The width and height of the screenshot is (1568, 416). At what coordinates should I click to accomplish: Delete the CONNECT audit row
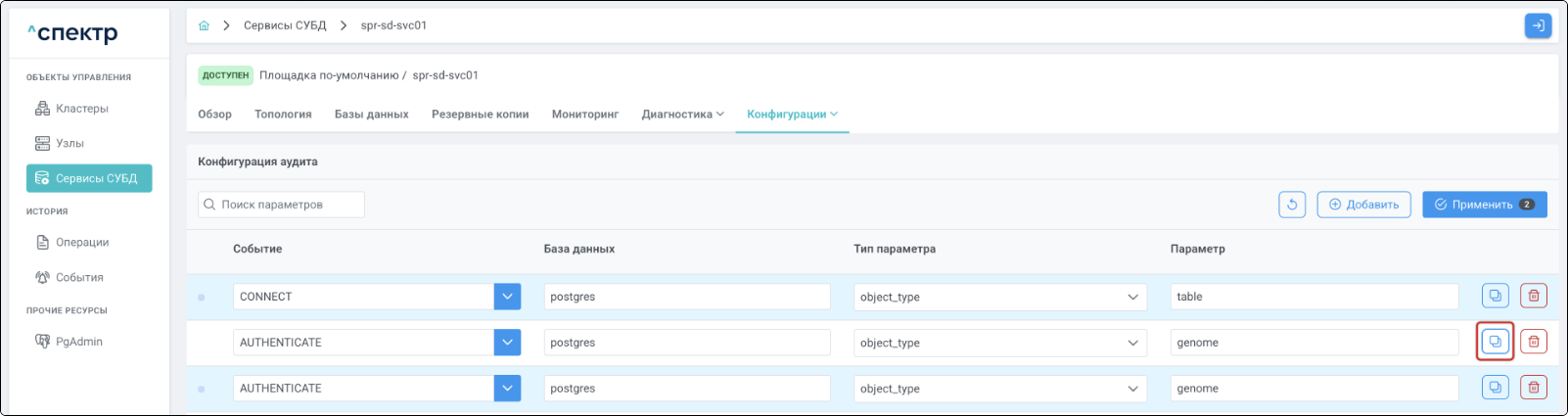(1534, 296)
